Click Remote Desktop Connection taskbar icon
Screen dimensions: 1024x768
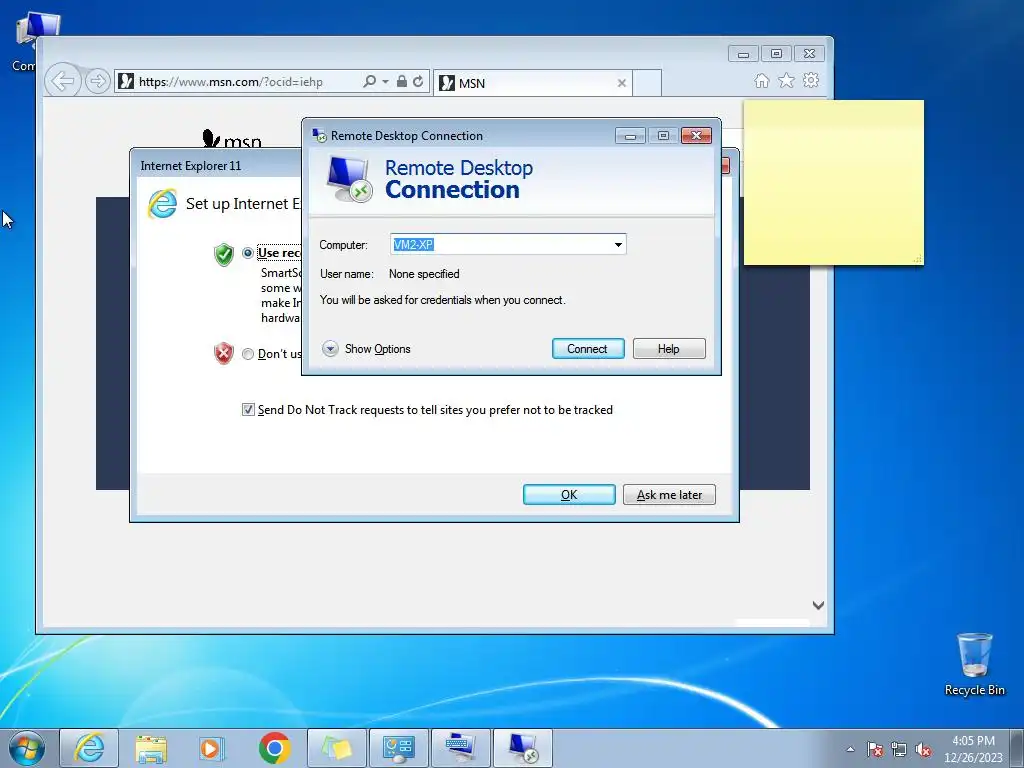click(522, 748)
